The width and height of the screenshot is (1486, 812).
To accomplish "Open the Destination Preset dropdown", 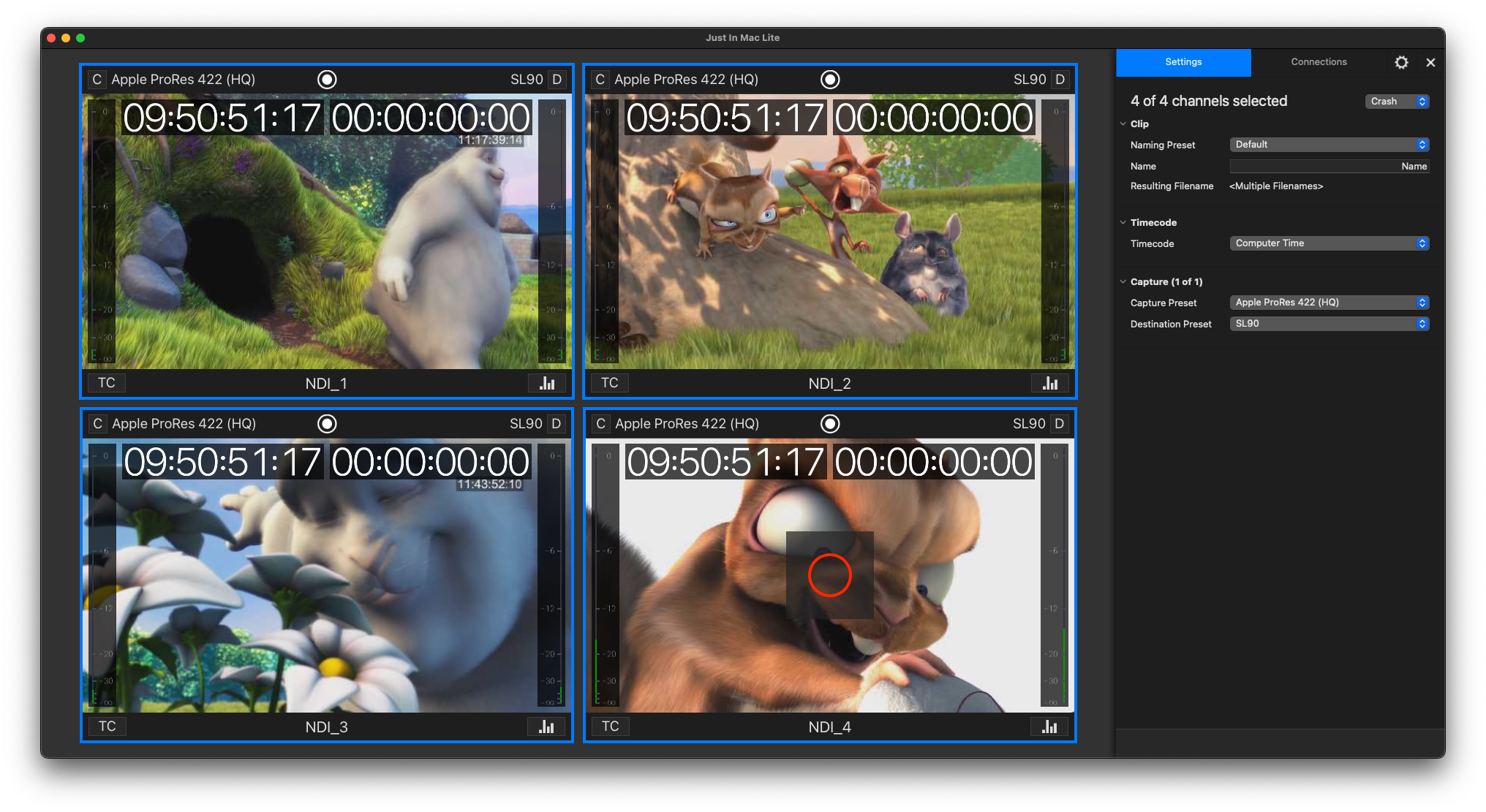I will coord(1330,324).
